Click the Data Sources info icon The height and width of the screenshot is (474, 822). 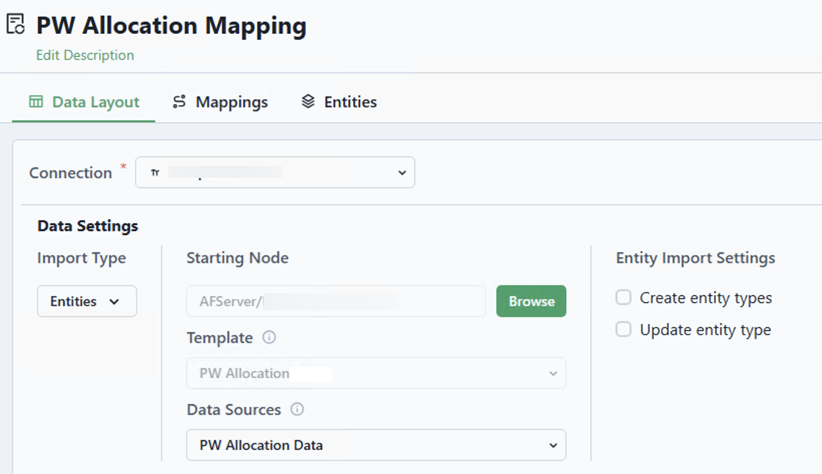pyautogui.click(x=297, y=409)
